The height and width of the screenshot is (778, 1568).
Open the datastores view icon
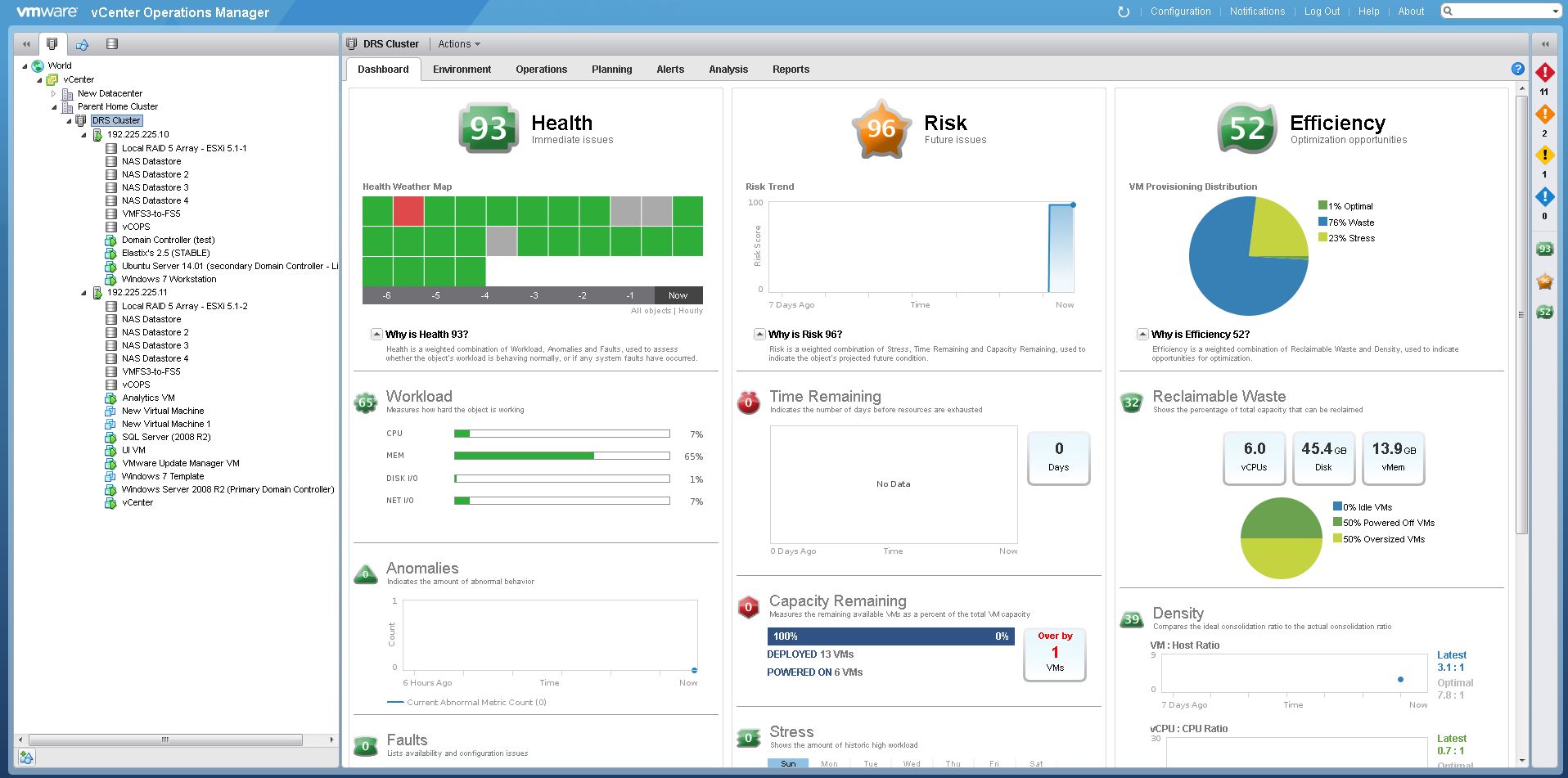coord(112,44)
